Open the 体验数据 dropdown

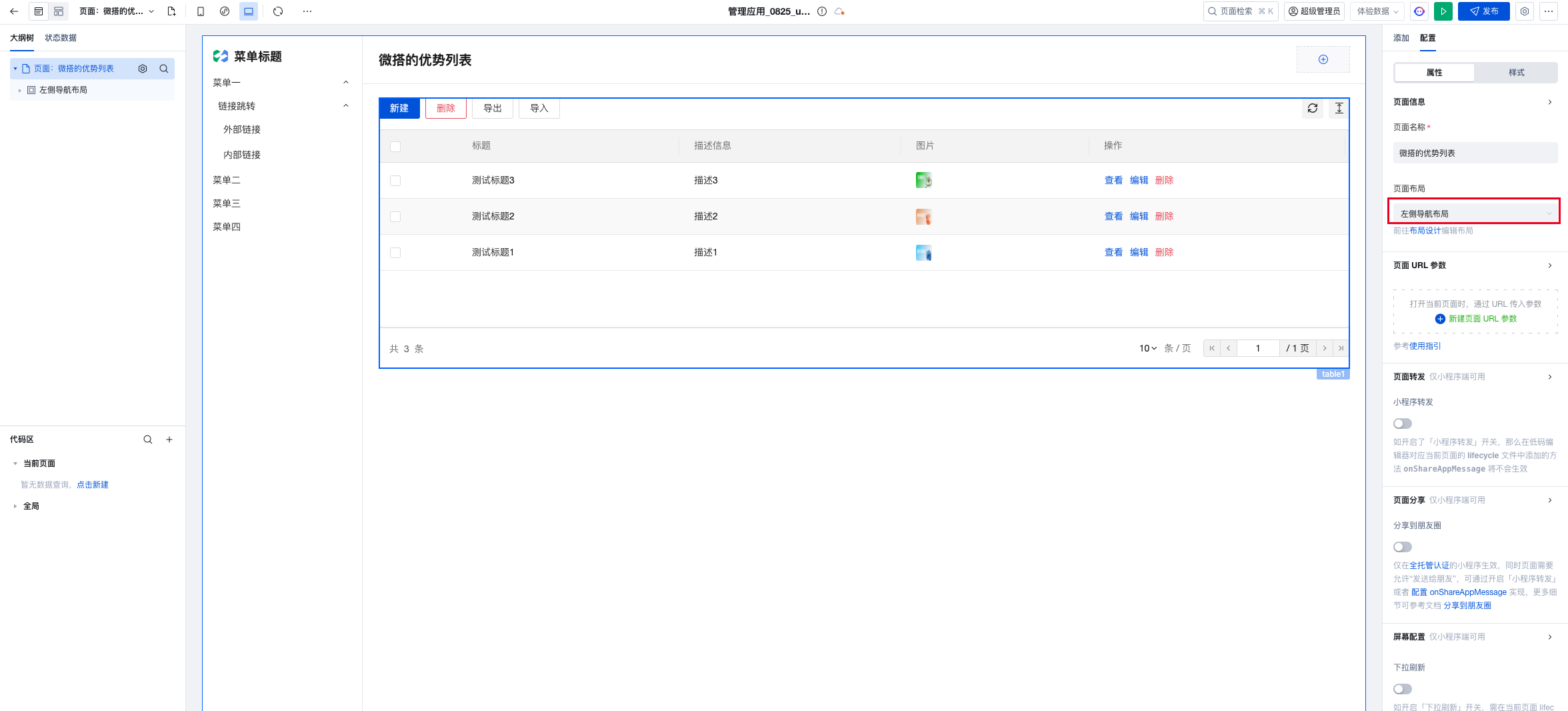[1377, 11]
